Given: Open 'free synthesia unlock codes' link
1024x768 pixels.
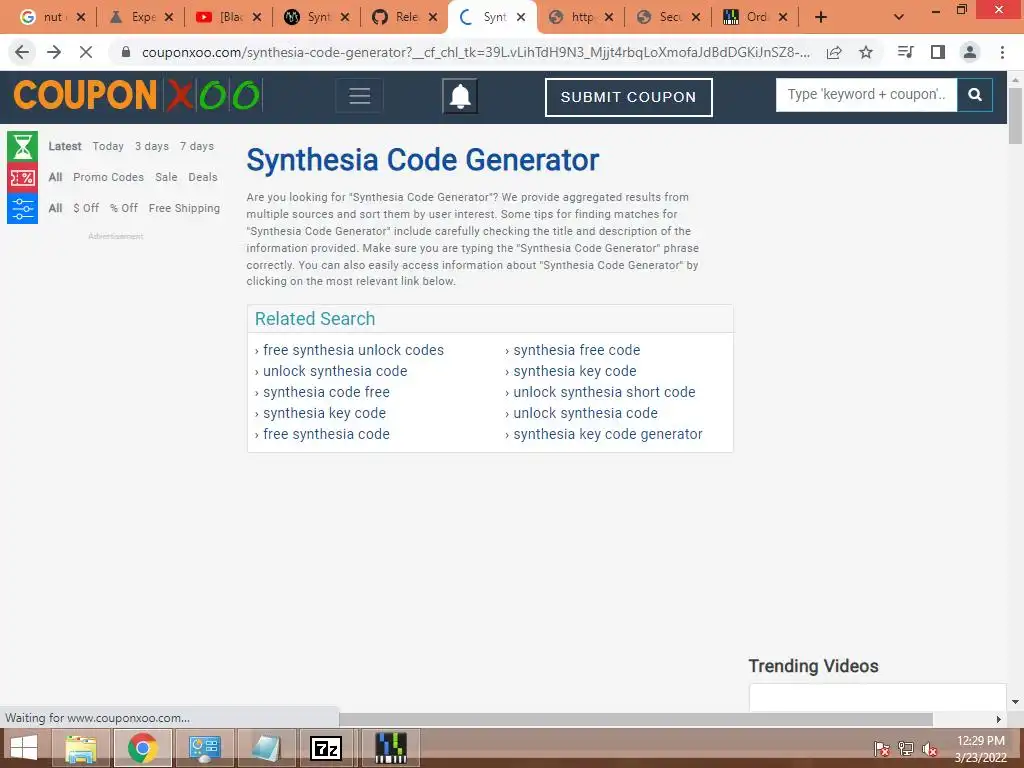Looking at the screenshot, I should coord(353,350).
